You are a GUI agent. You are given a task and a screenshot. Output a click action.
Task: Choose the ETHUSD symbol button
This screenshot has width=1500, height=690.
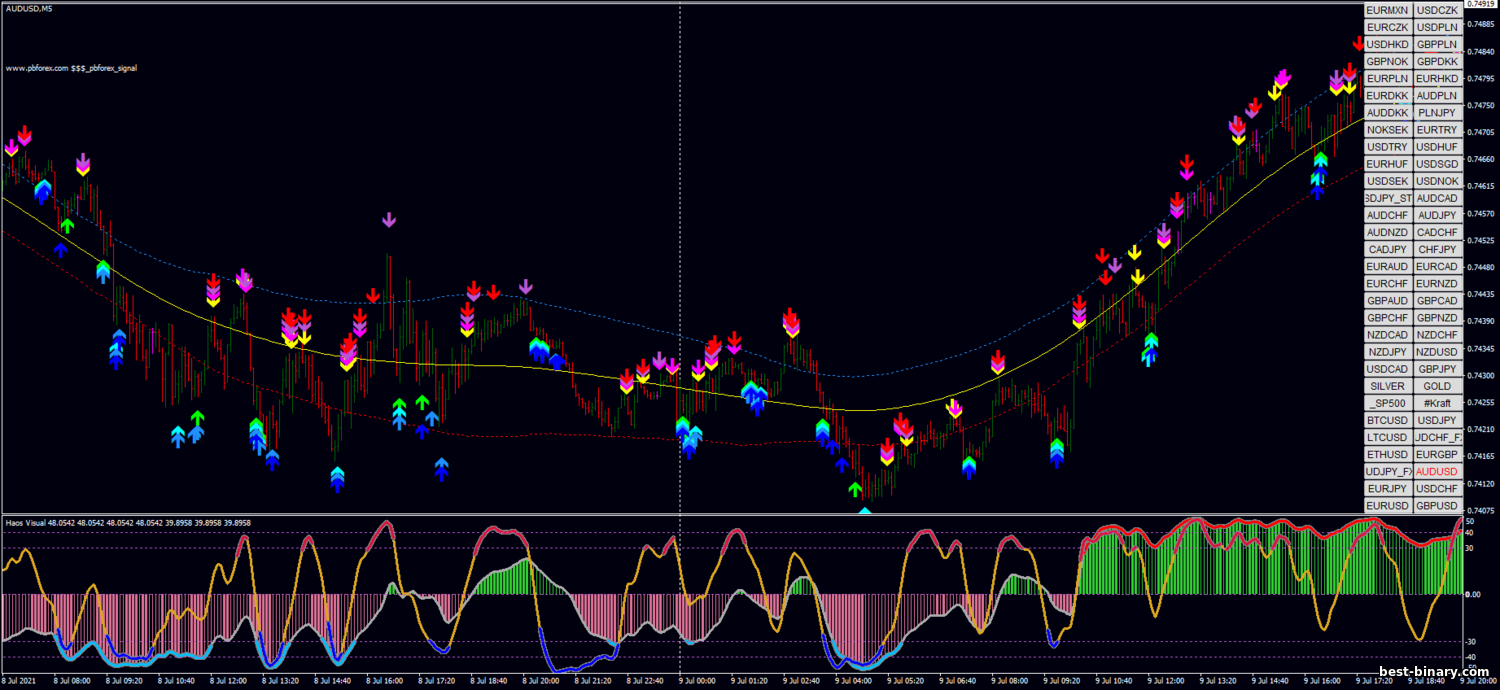point(1387,454)
